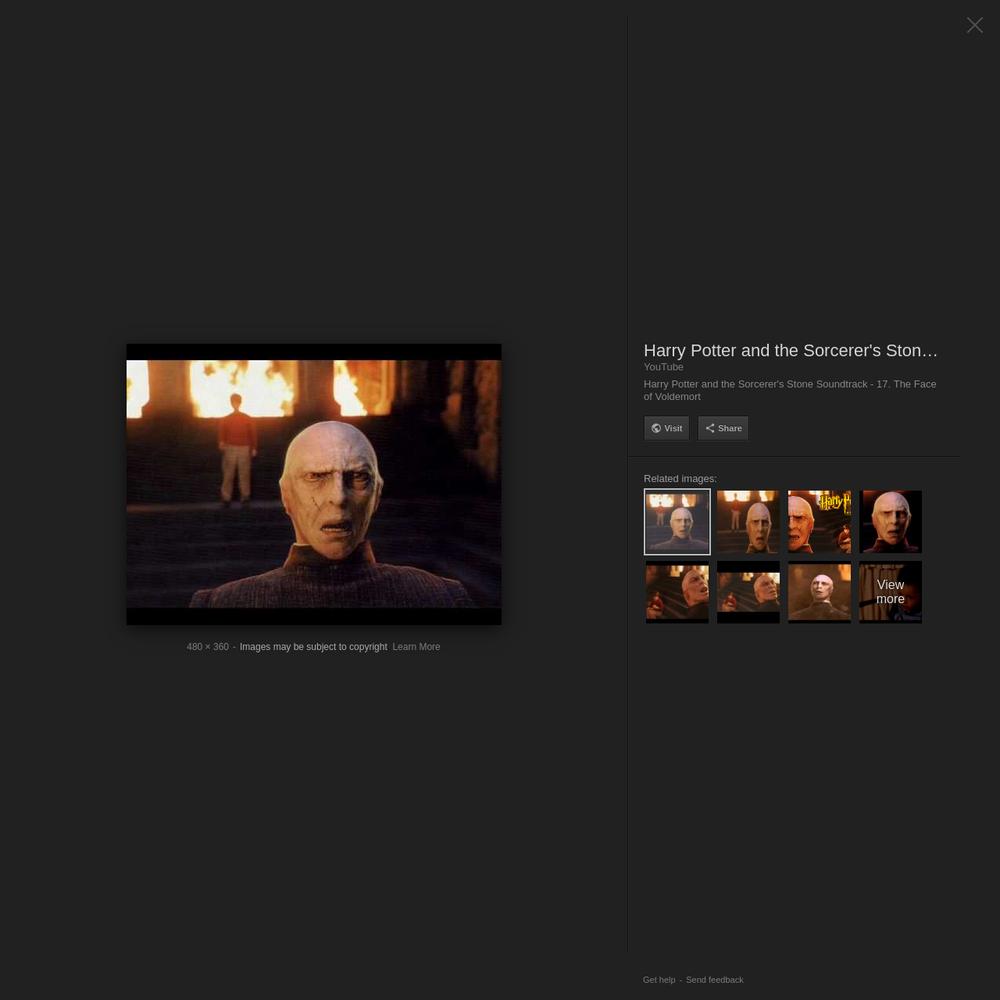The width and height of the screenshot is (1000, 1000).
Task: Click the description text mentioning 'The Face of Voldemort'
Action: [790, 390]
